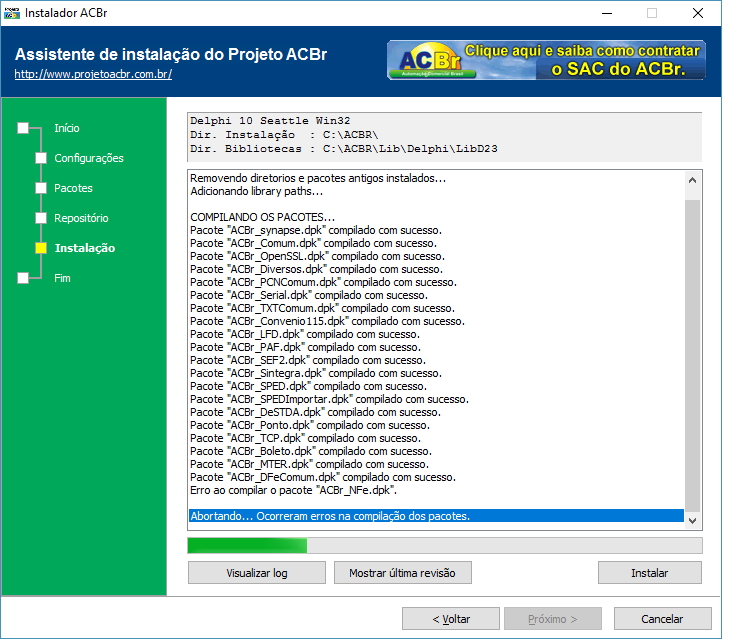Select the ACBr_LFD.dpk log line
The image size is (729, 639).
(305, 334)
